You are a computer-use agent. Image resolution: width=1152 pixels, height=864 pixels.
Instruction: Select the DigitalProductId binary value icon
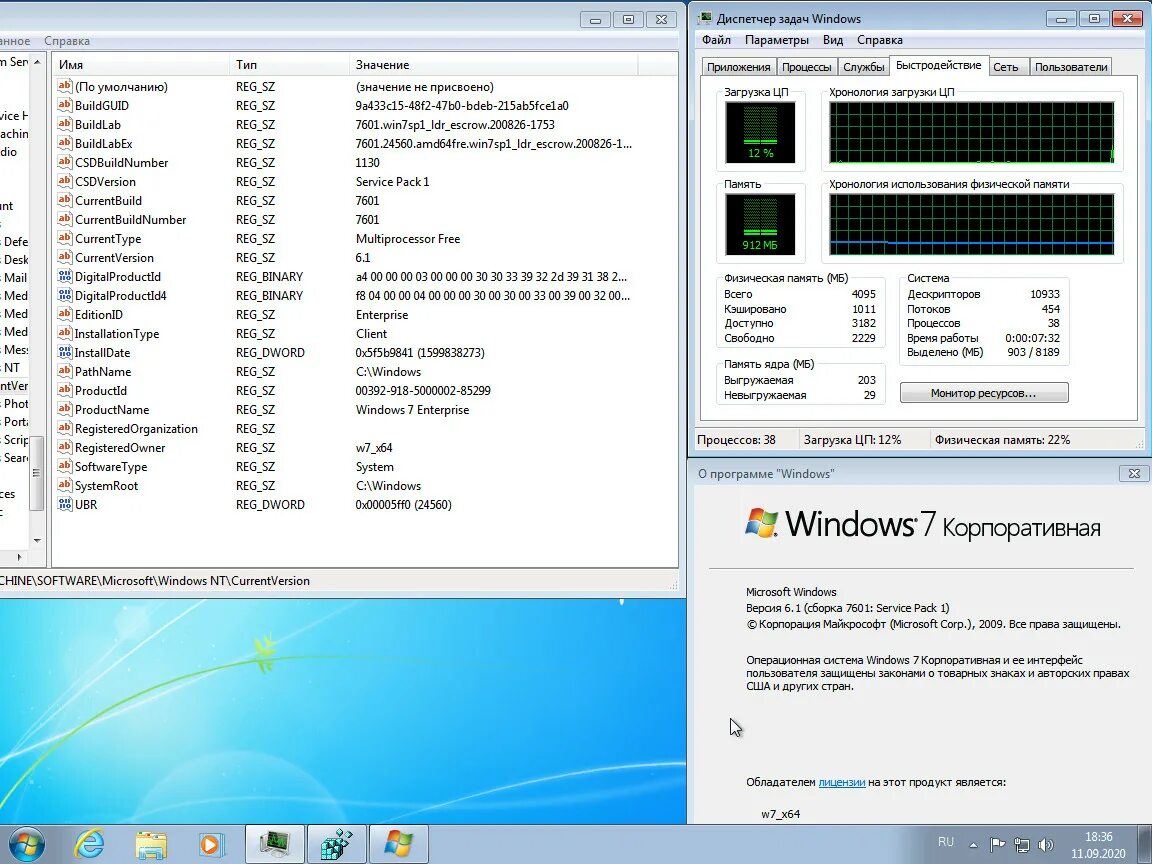click(65, 276)
